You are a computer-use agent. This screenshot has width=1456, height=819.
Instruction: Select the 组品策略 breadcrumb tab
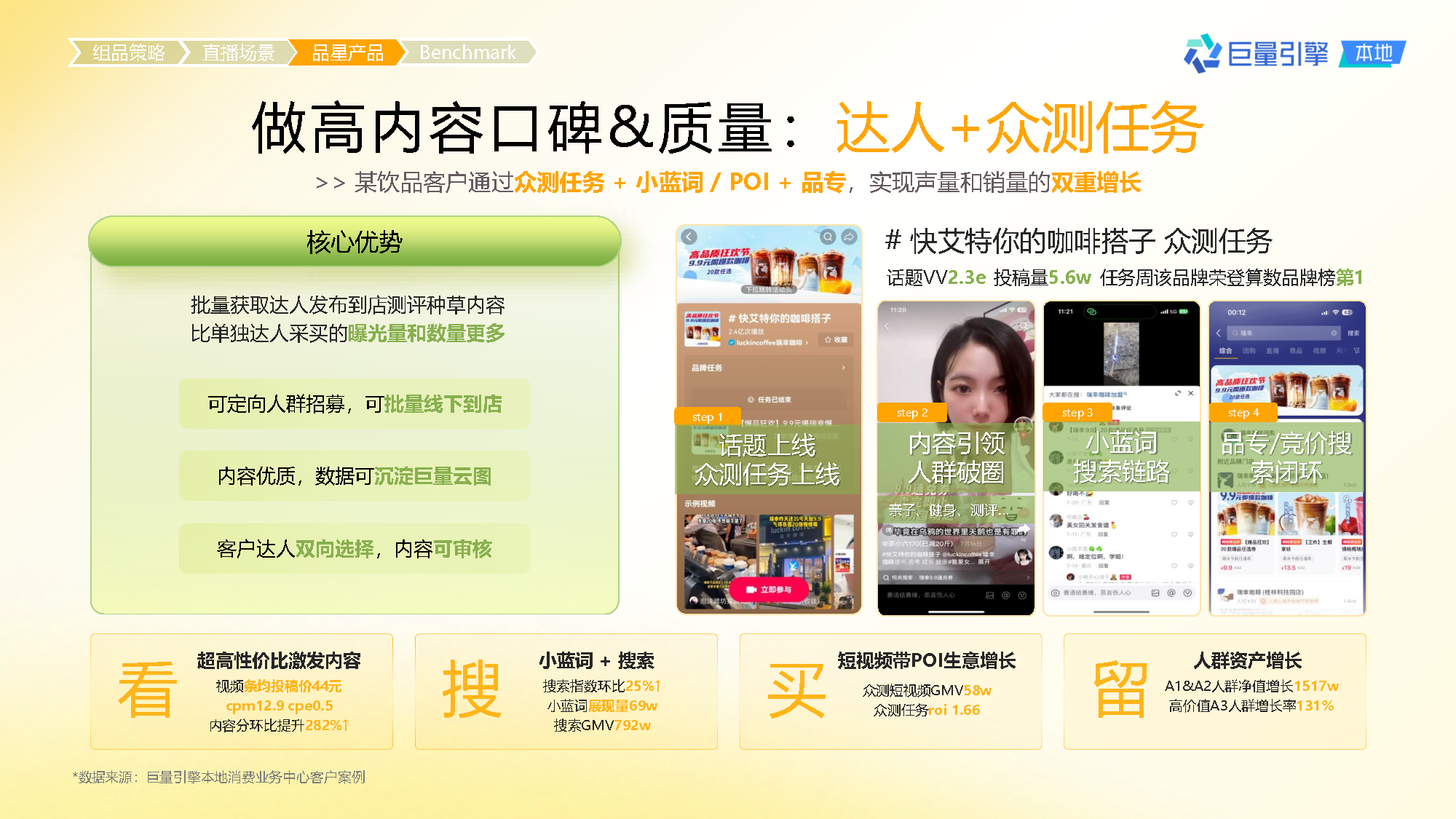pos(128,53)
